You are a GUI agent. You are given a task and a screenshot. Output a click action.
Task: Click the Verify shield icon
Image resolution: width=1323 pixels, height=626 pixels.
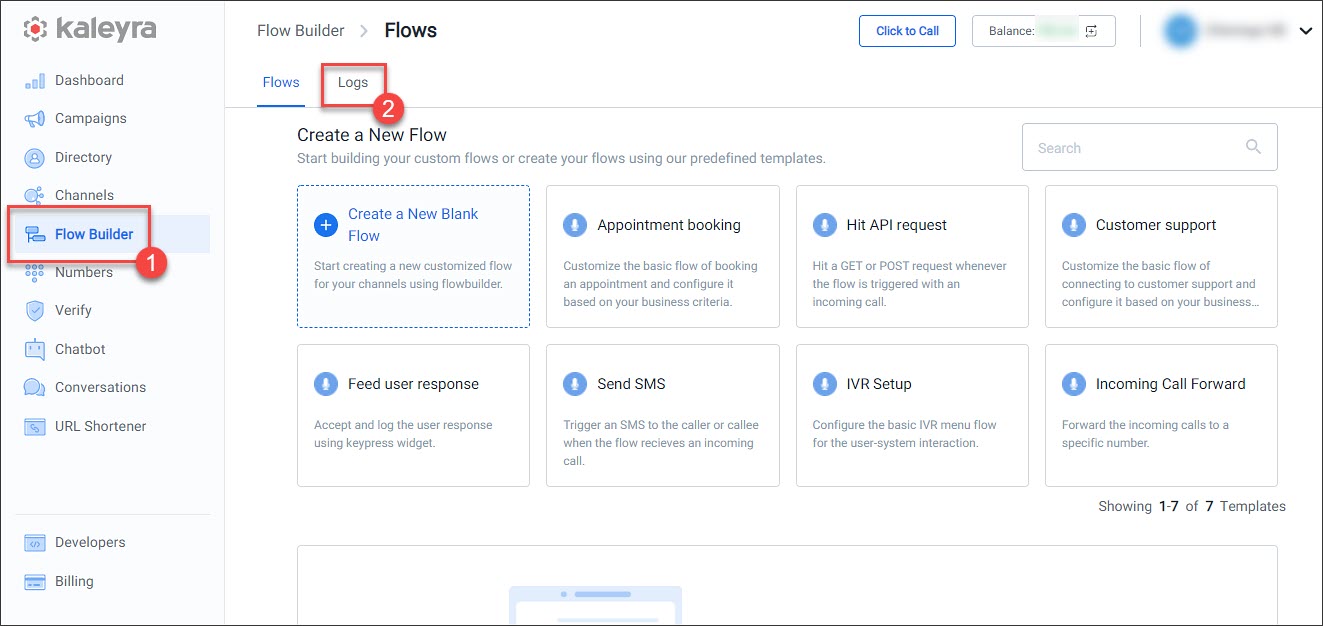click(x=35, y=311)
